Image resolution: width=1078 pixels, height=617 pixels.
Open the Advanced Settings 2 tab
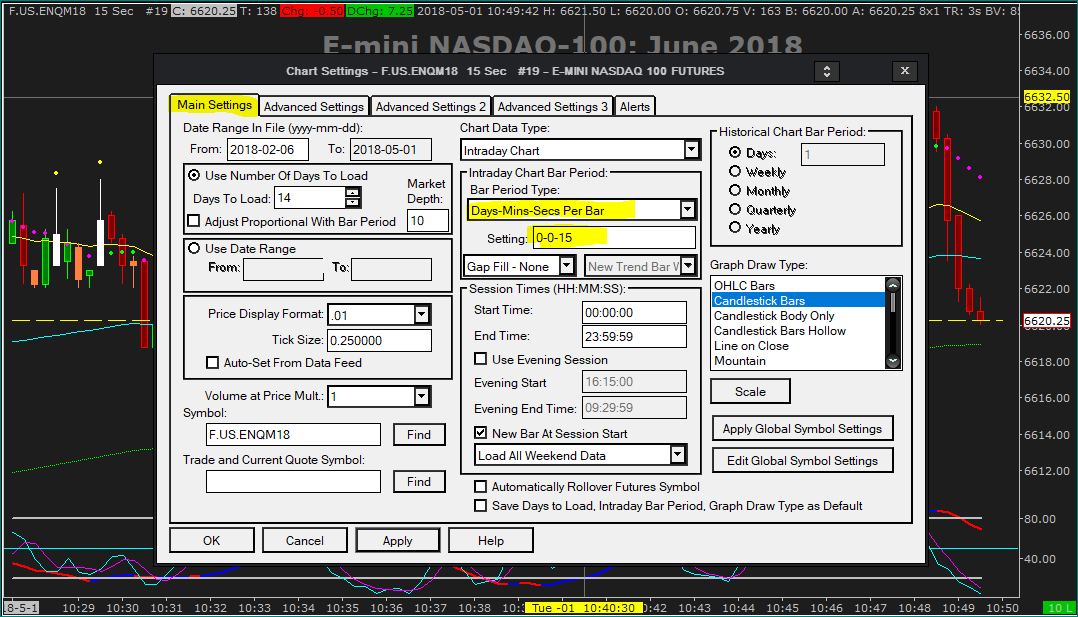[430, 107]
